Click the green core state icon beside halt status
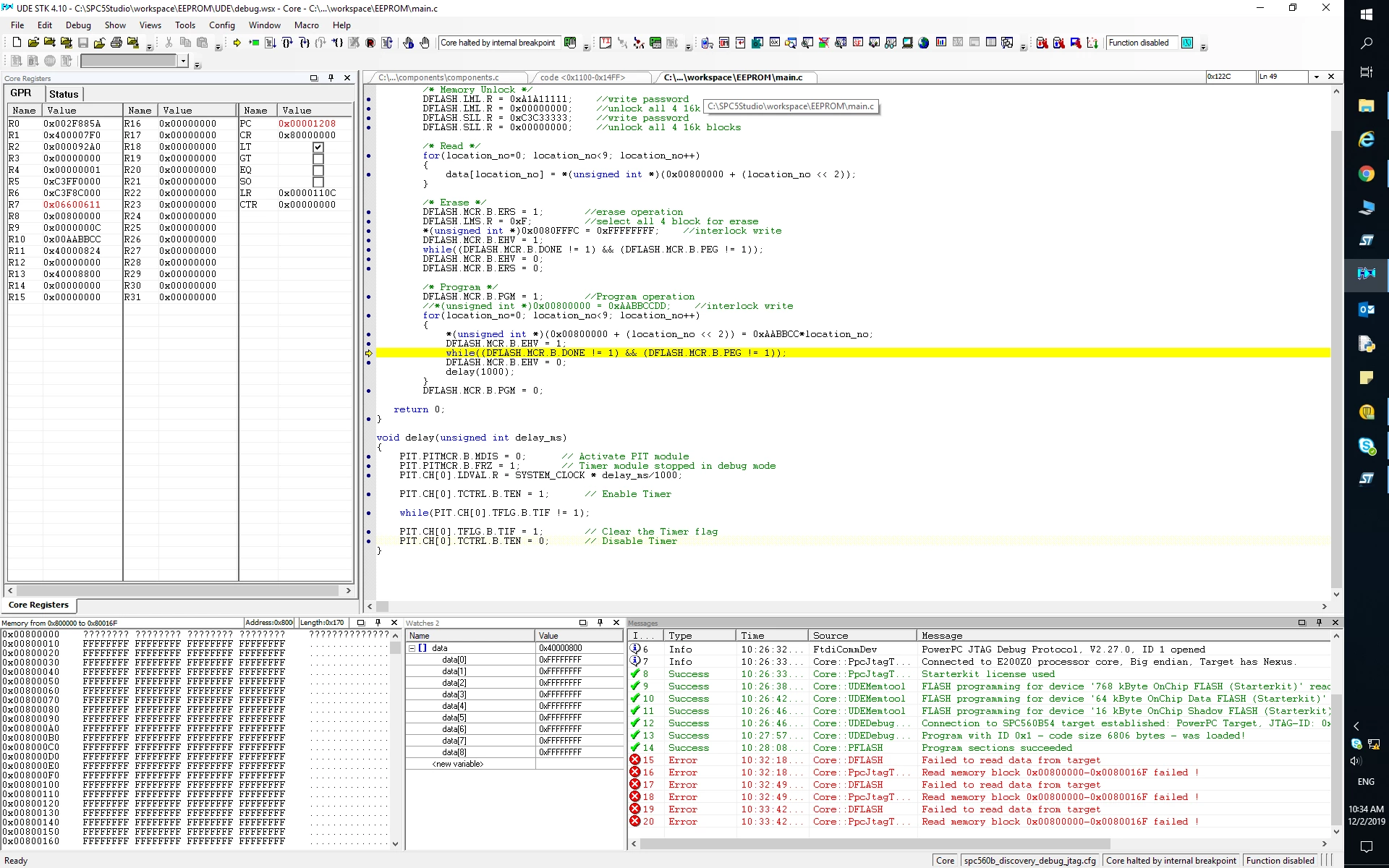 point(570,43)
